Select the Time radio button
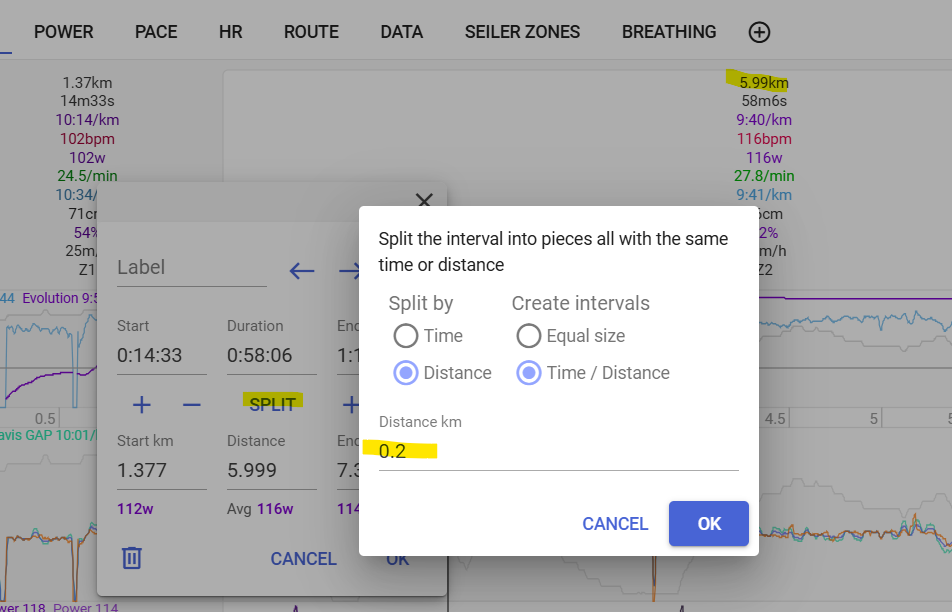Image resolution: width=952 pixels, height=612 pixels. [406, 336]
